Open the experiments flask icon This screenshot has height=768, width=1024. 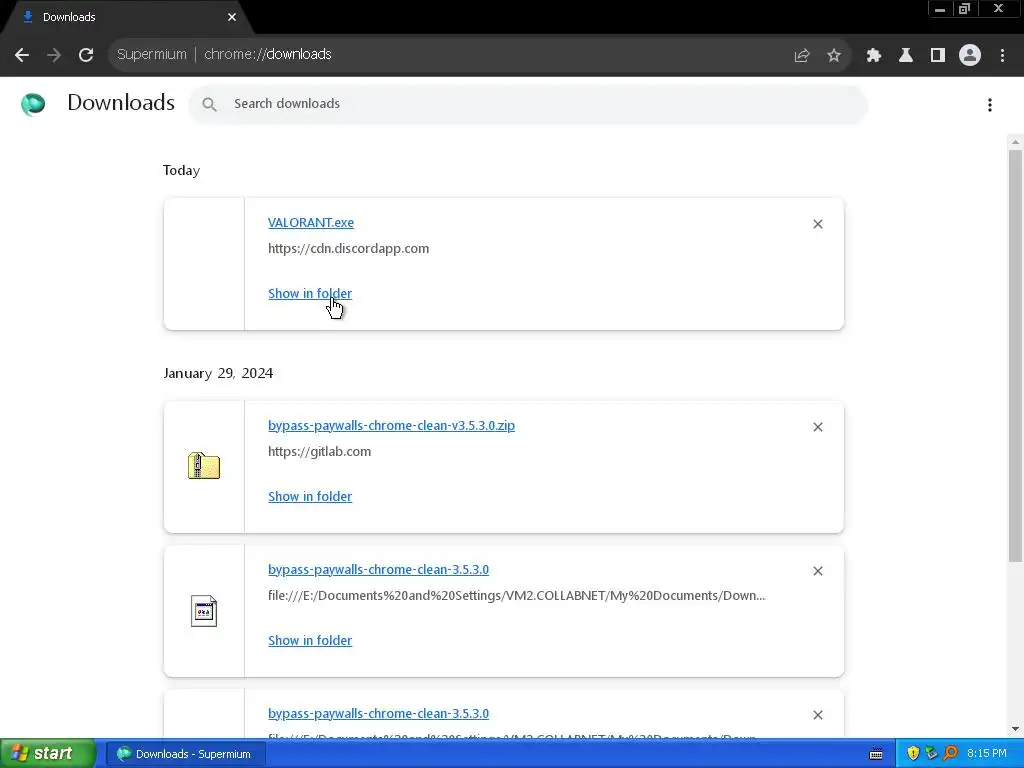pyautogui.click(x=906, y=55)
